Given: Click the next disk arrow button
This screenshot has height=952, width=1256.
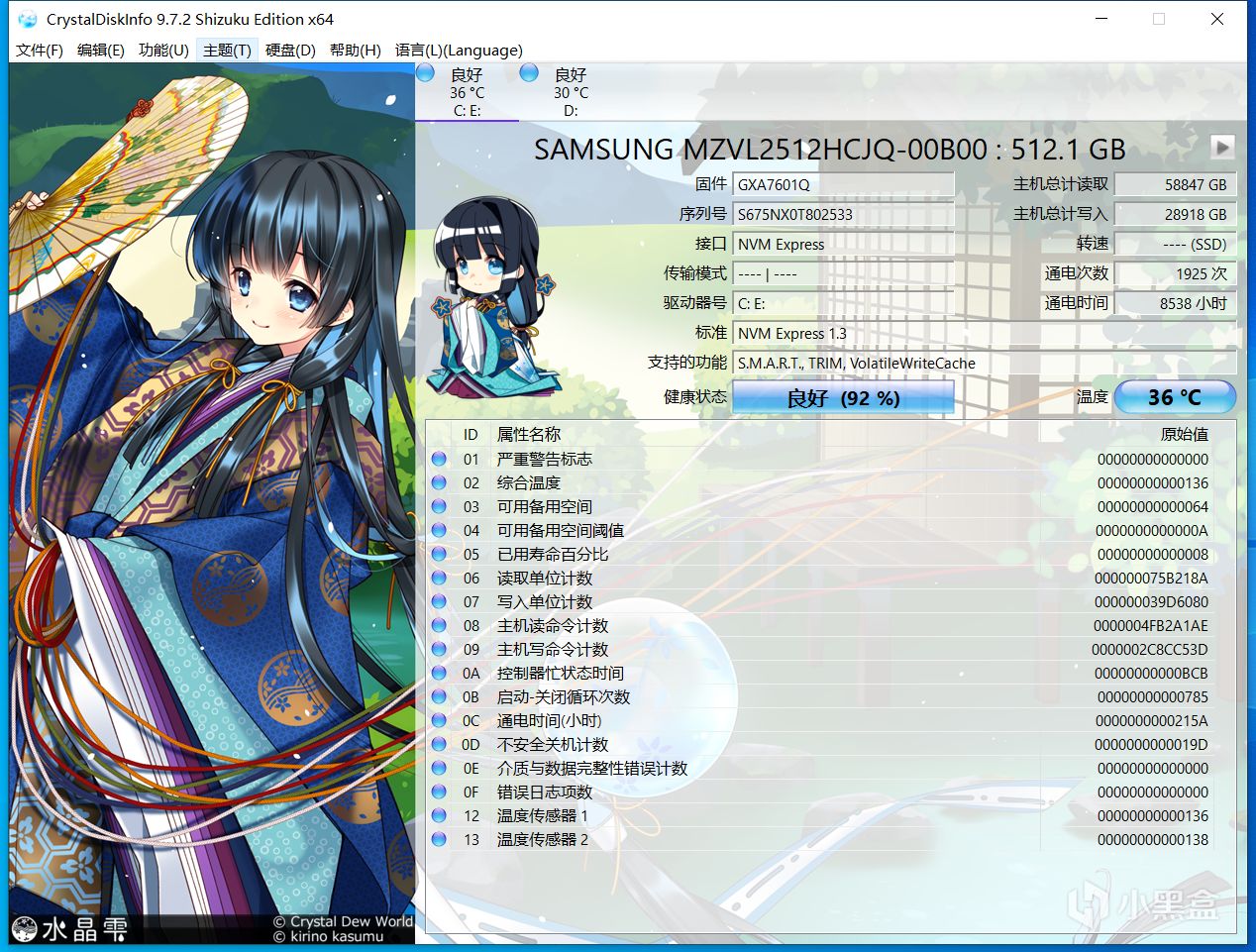Looking at the screenshot, I should tap(1222, 147).
